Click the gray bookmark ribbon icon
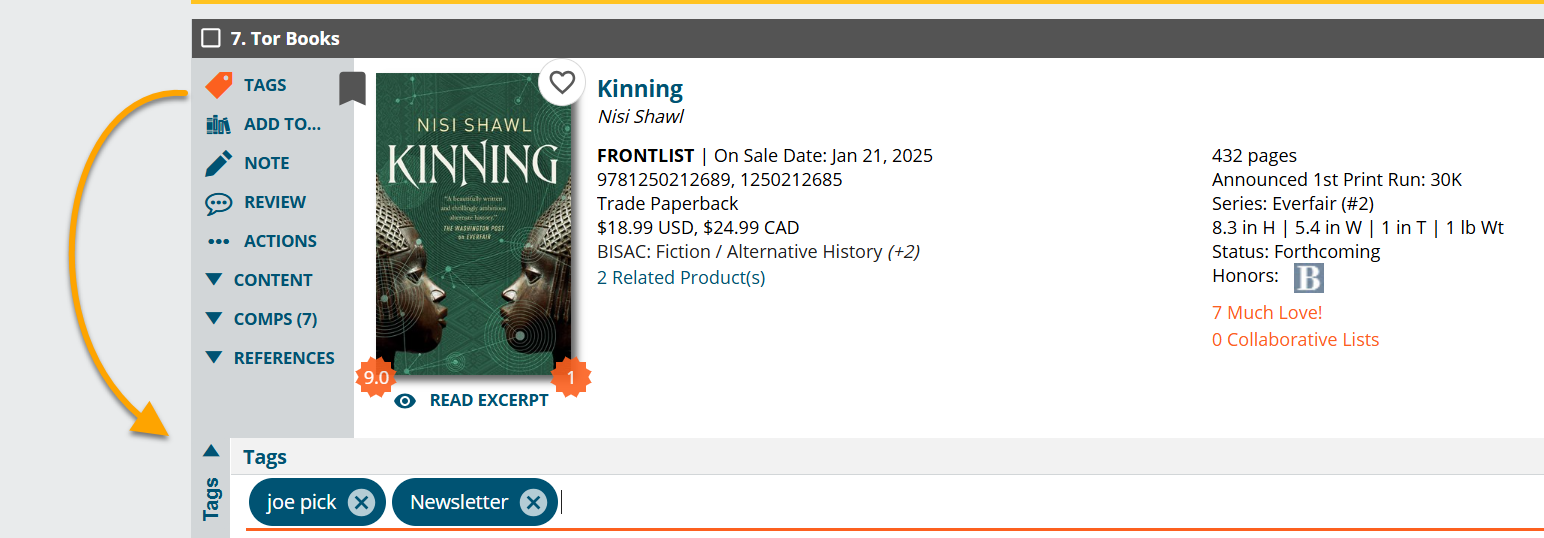This screenshot has height=538, width=1544. pos(352,88)
